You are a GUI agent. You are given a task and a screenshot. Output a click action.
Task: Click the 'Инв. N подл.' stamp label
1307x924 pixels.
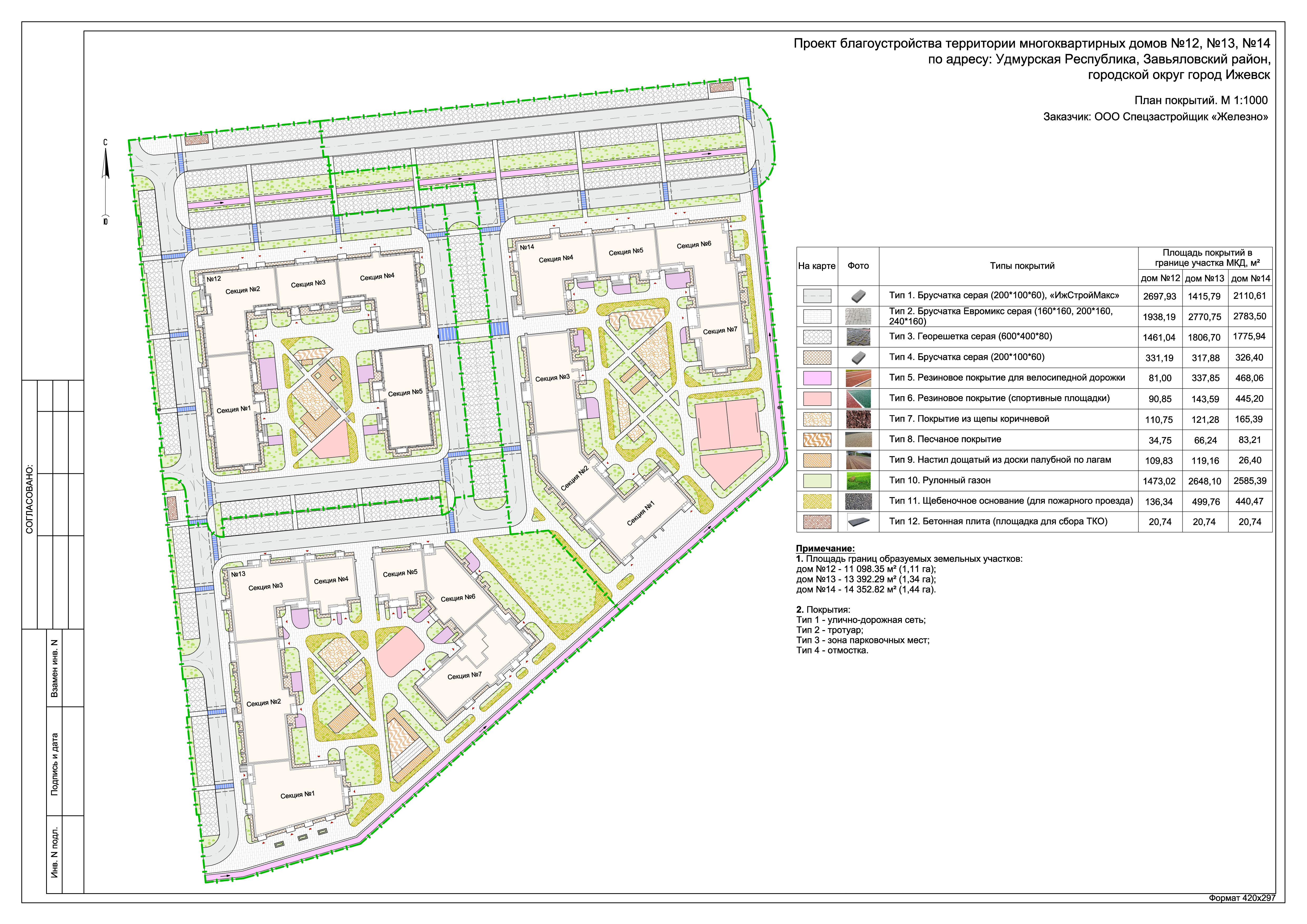(x=55, y=852)
